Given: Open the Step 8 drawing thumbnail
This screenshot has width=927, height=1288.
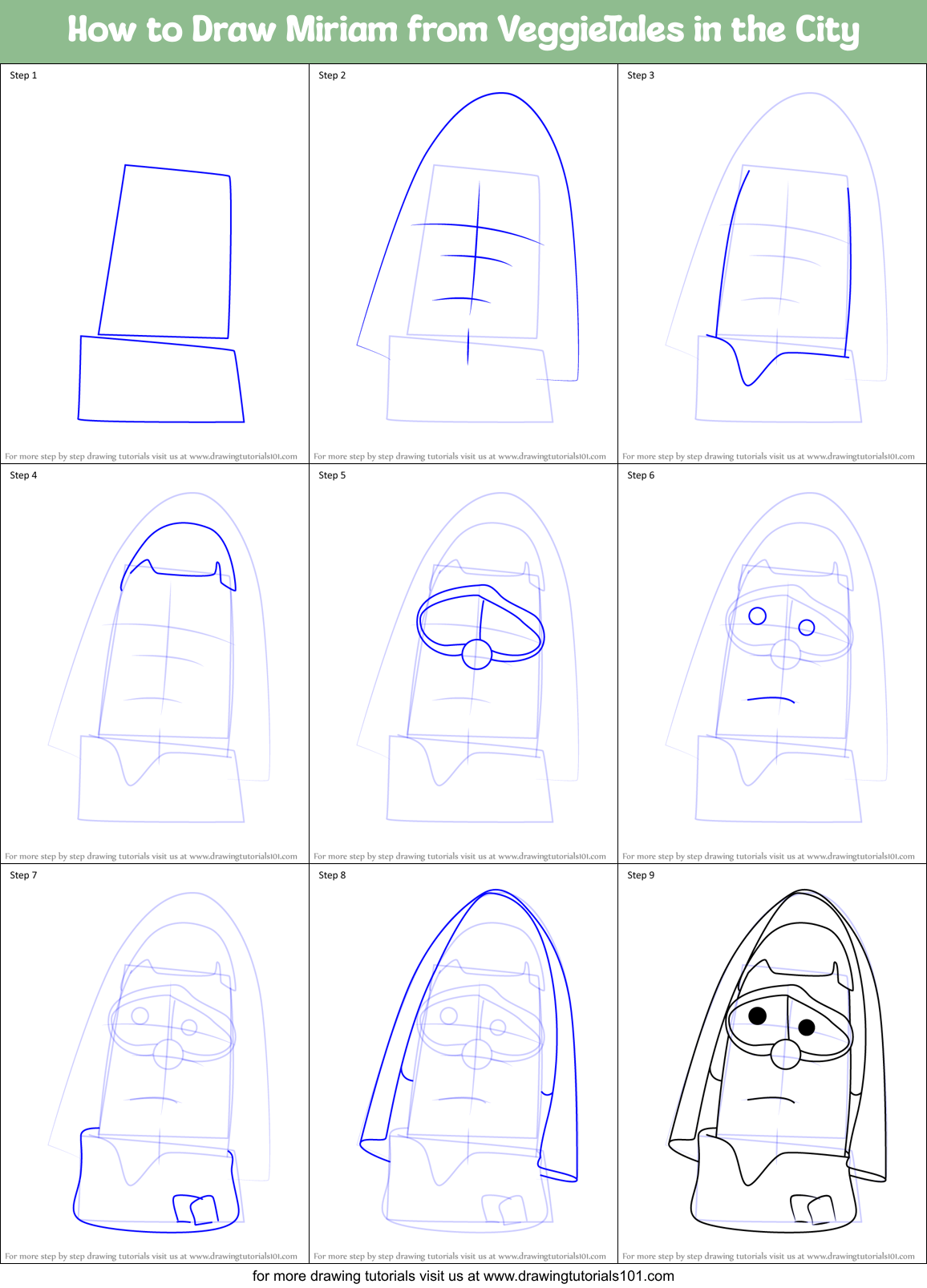Looking at the screenshot, I should (x=463, y=1064).
